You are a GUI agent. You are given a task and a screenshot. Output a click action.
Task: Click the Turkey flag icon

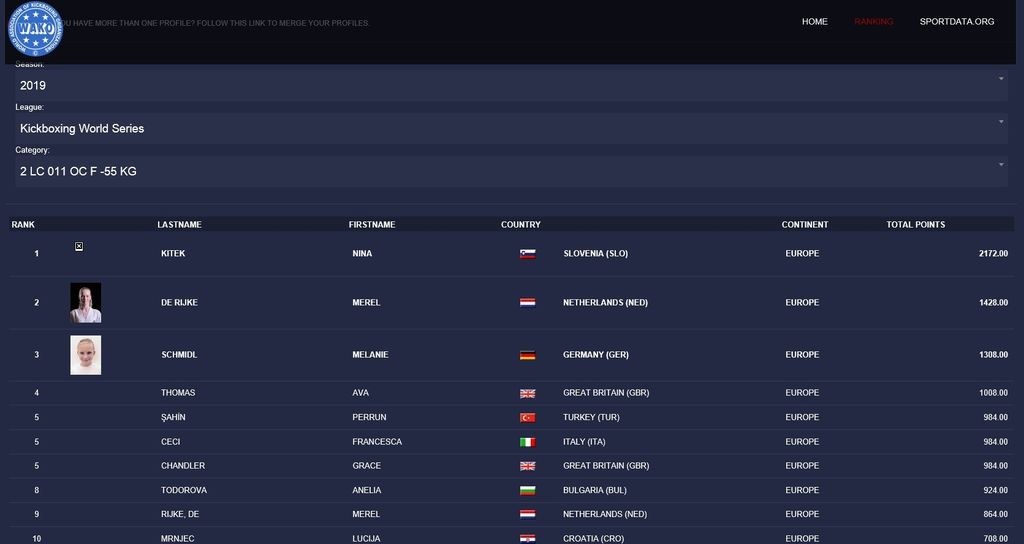tap(527, 418)
